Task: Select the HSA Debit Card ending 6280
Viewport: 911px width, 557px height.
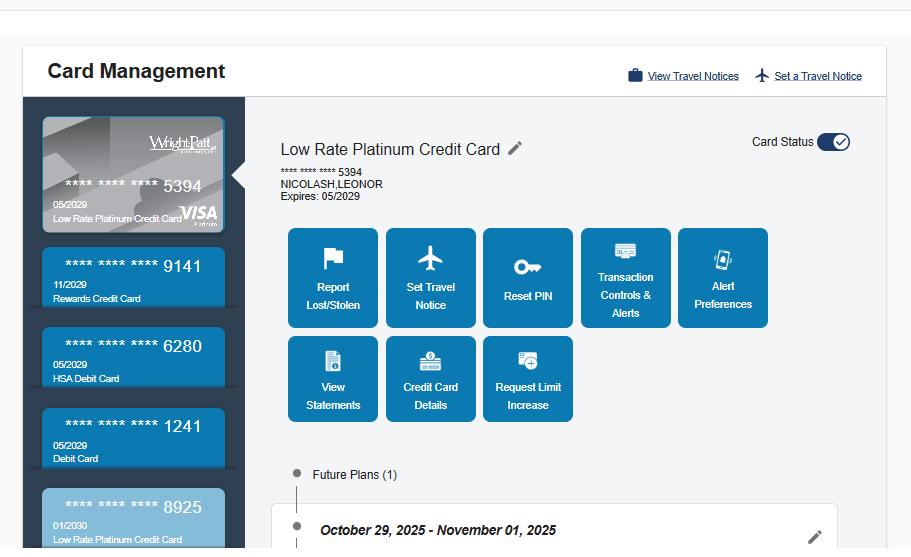Action: (133, 357)
